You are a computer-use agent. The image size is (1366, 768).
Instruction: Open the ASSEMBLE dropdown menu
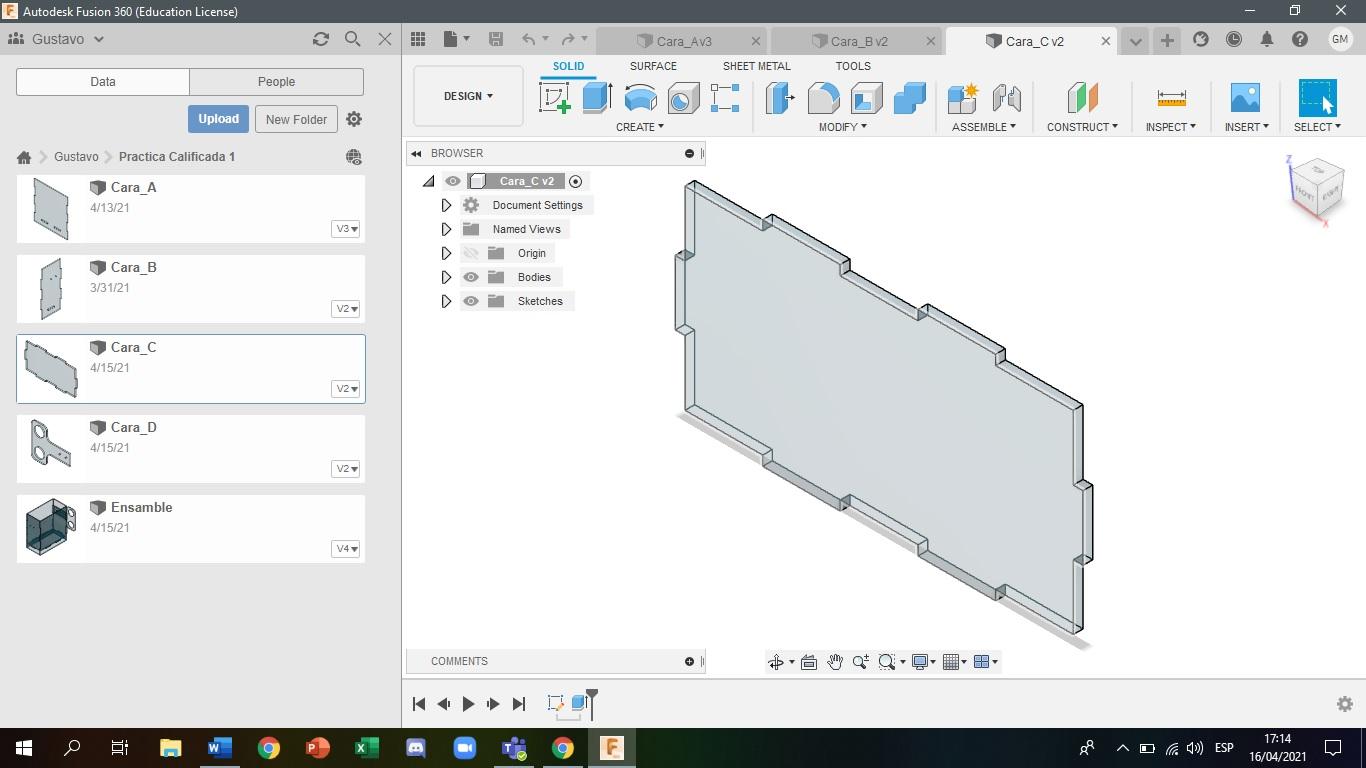(984, 127)
